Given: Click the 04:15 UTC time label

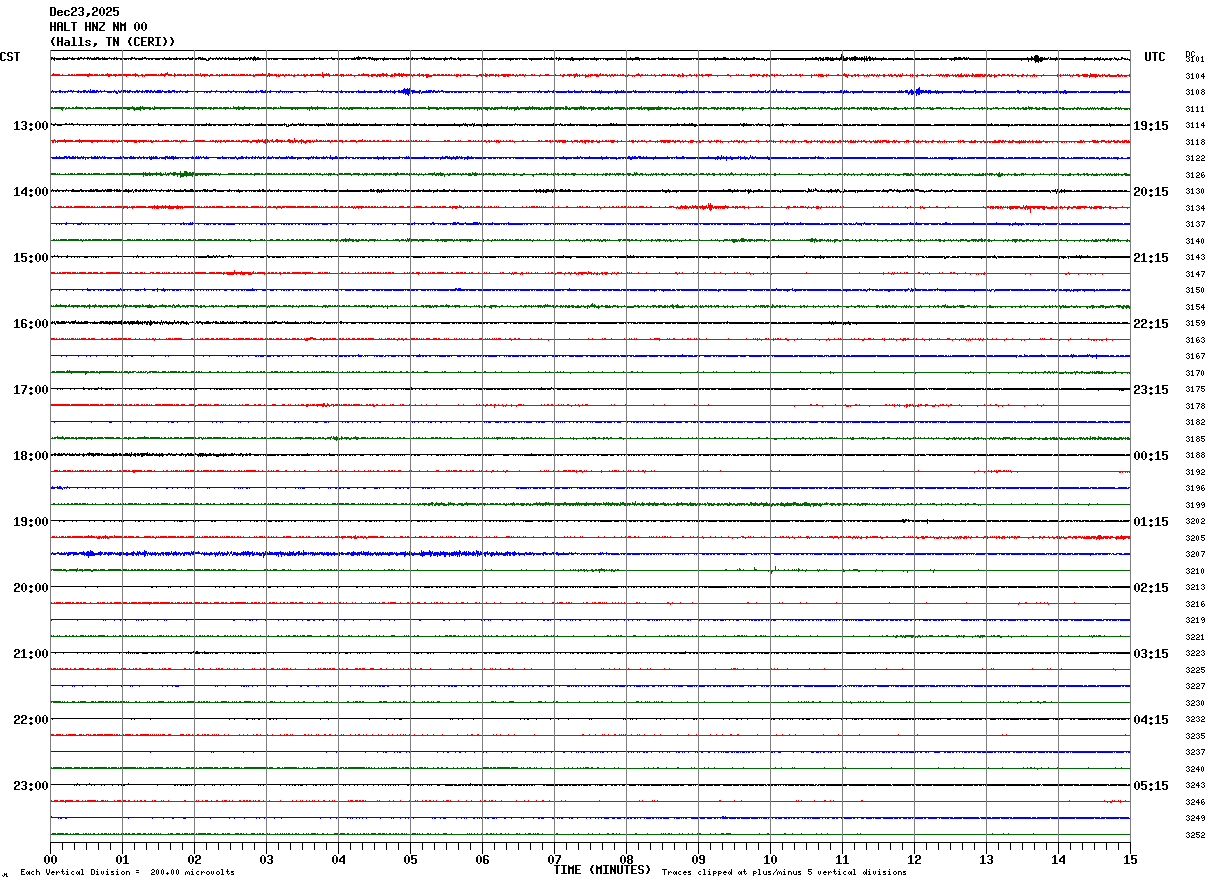Looking at the screenshot, I should click(1151, 720).
